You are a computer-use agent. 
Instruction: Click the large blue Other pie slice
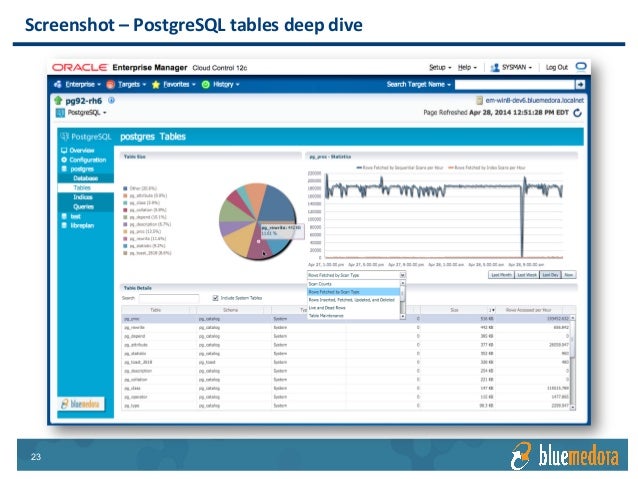coord(277,203)
